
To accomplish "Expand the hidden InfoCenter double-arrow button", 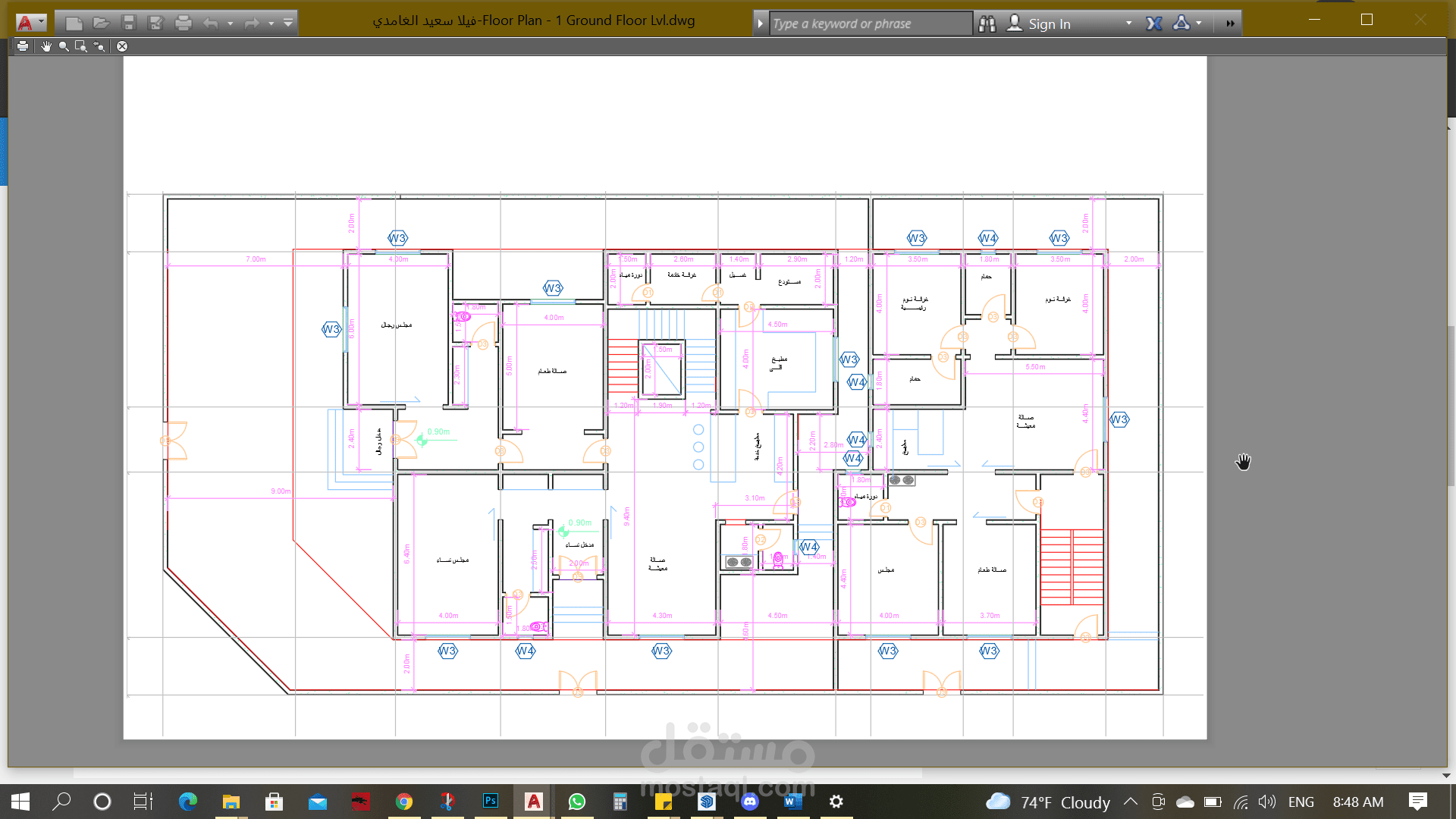I will point(1230,24).
